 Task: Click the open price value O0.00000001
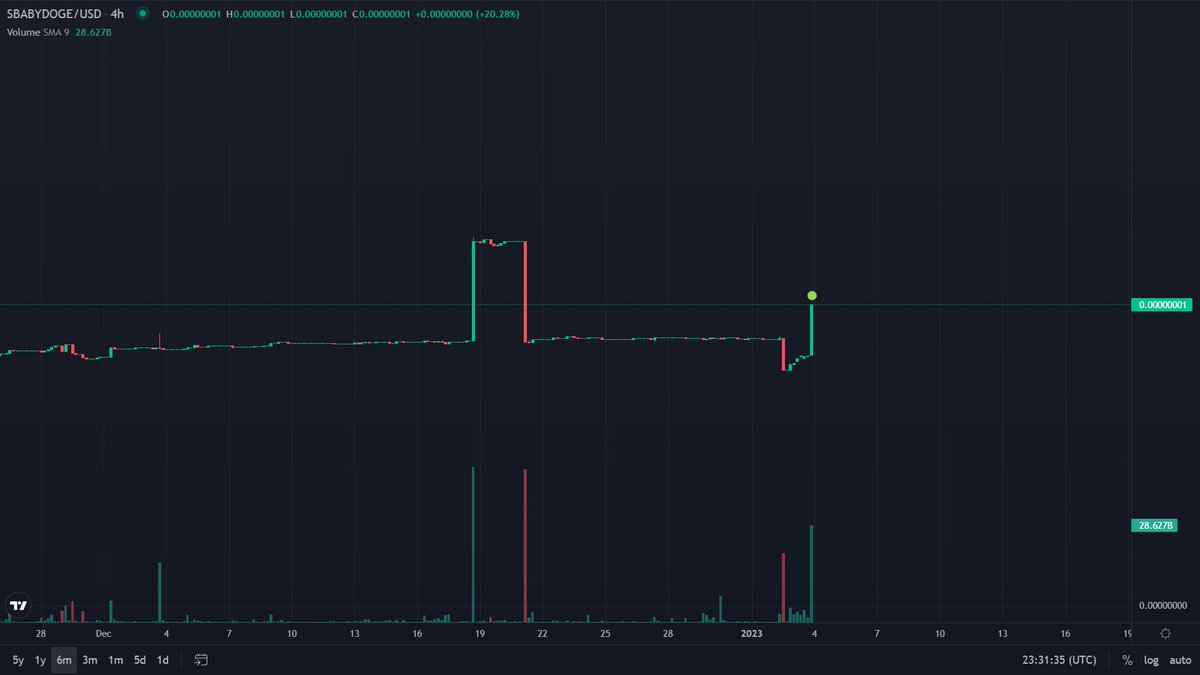(x=193, y=14)
